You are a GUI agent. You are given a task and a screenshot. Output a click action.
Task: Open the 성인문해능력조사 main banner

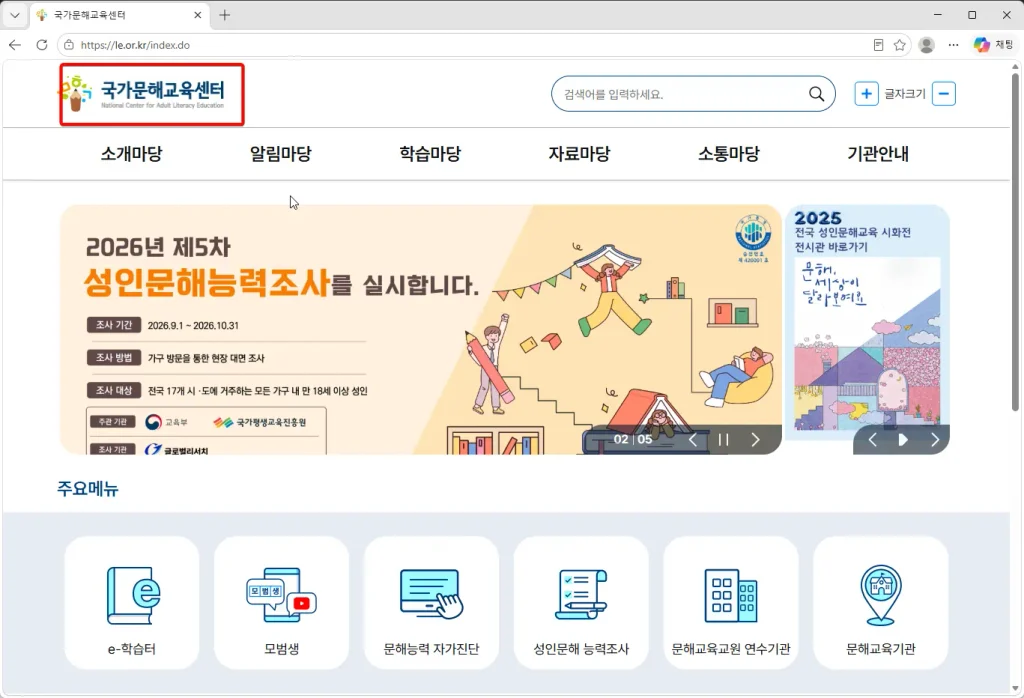point(421,329)
